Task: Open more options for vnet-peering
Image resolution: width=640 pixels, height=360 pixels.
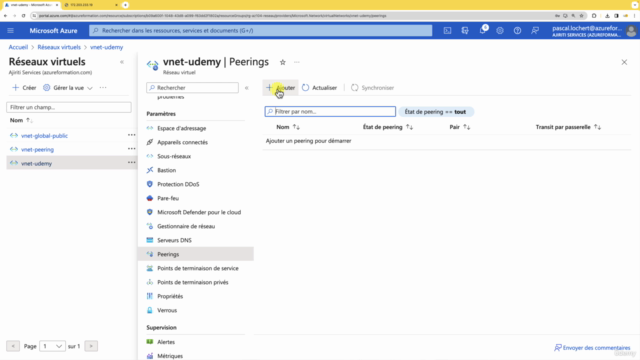Action: (131, 149)
